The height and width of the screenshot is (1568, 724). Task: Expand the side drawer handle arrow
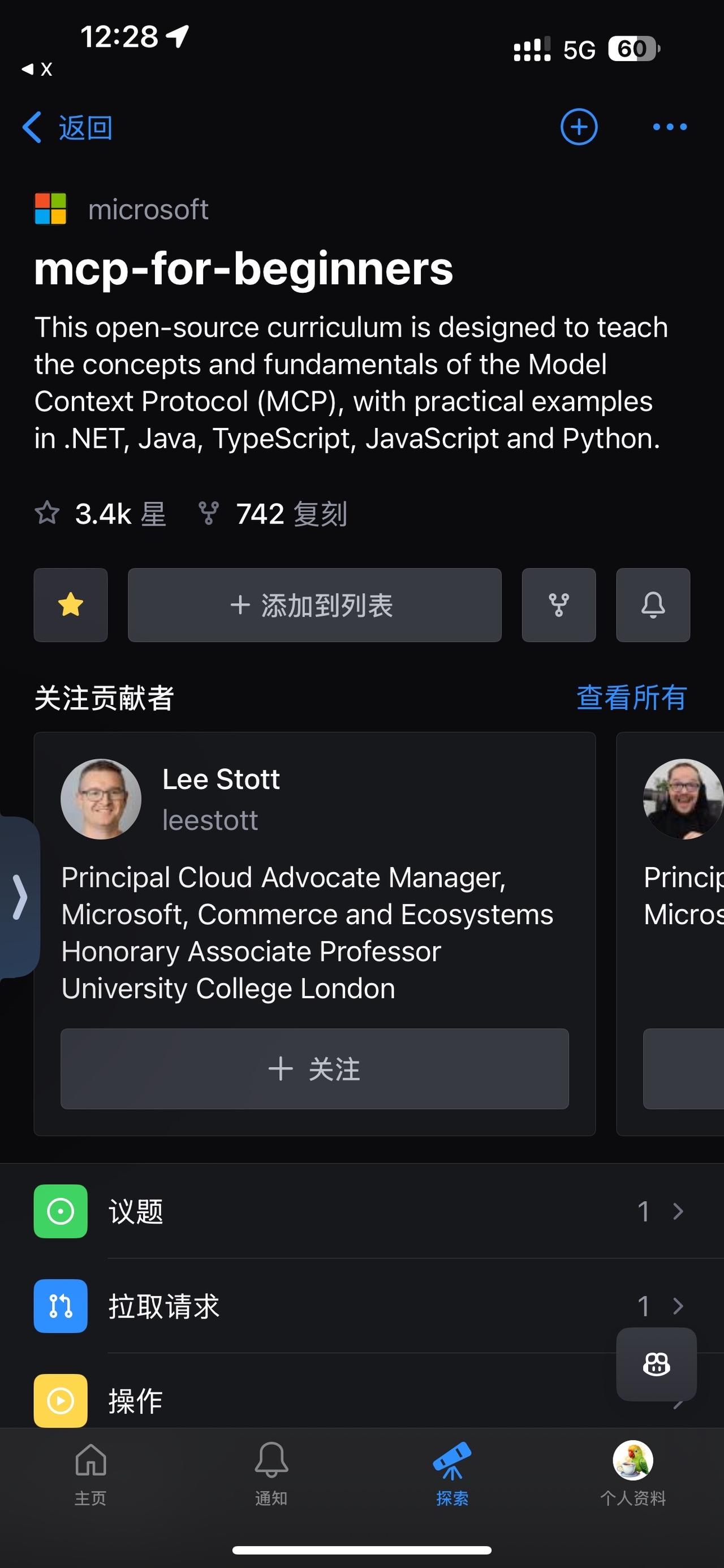point(19,897)
